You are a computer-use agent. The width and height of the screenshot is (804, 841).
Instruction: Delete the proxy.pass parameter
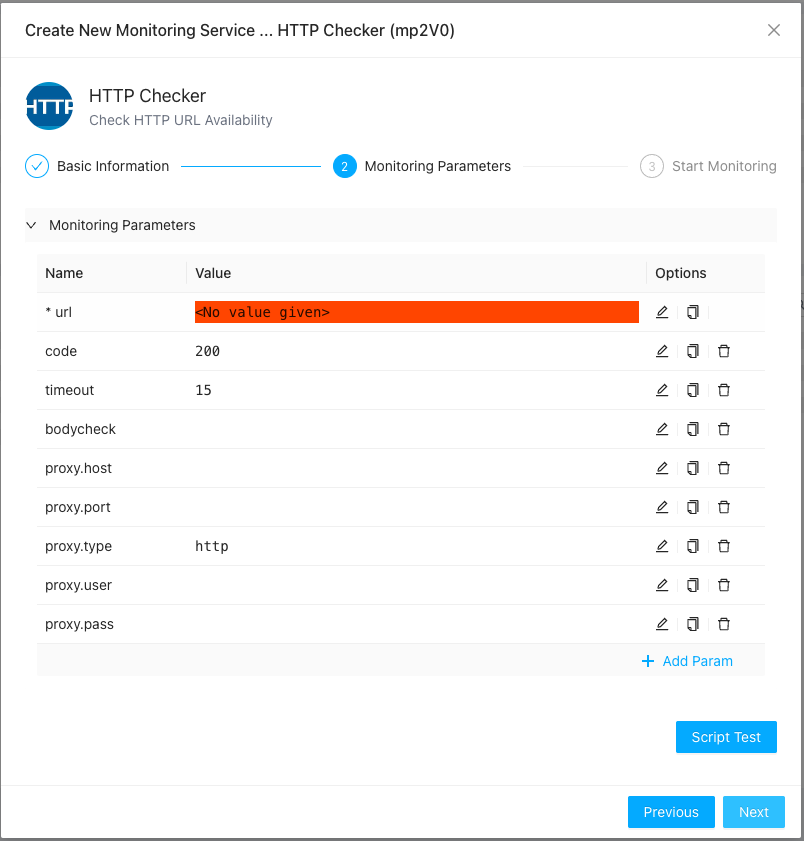point(724,624)
